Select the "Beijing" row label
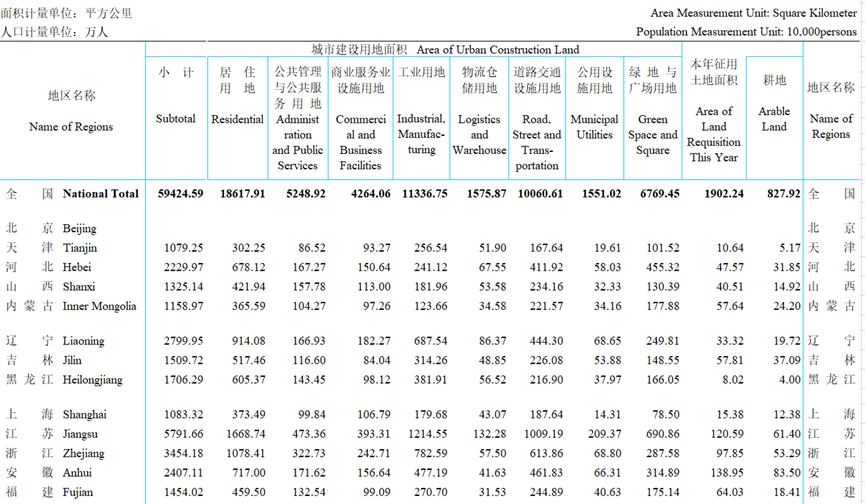865x504 pixels. [79, 229]
